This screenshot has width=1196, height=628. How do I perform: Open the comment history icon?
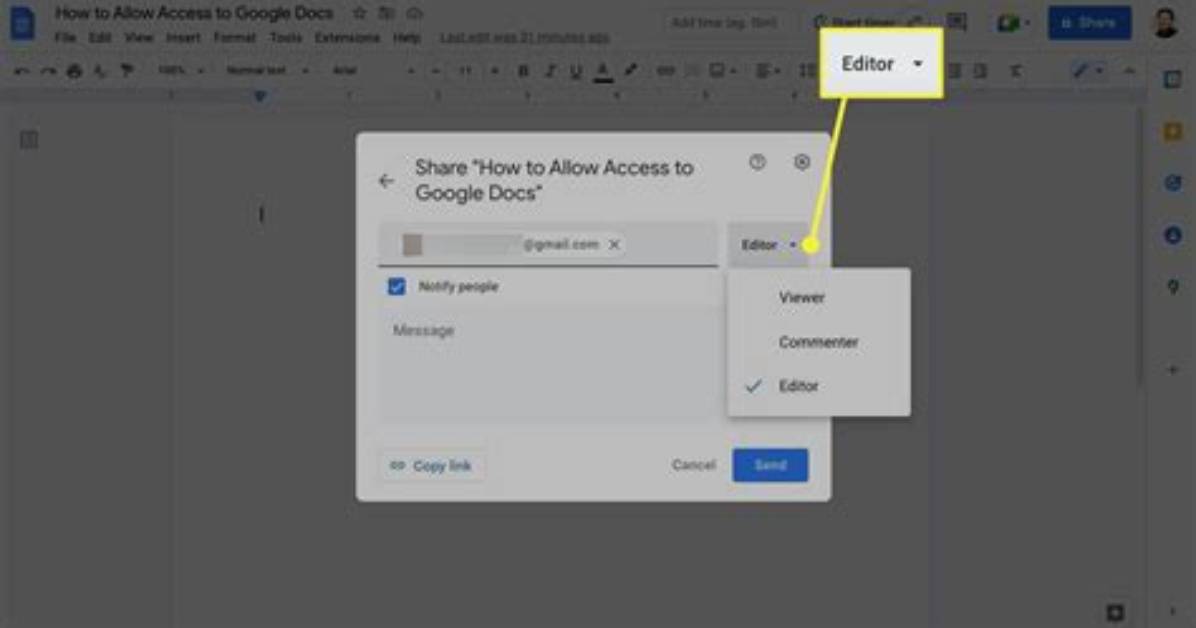point(956,22)
